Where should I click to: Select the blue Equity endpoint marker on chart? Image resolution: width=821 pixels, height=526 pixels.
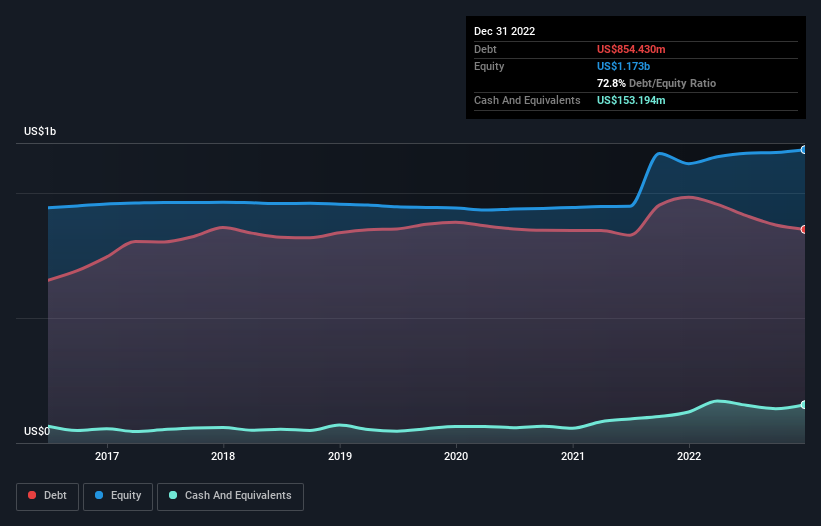coord(804,150)
